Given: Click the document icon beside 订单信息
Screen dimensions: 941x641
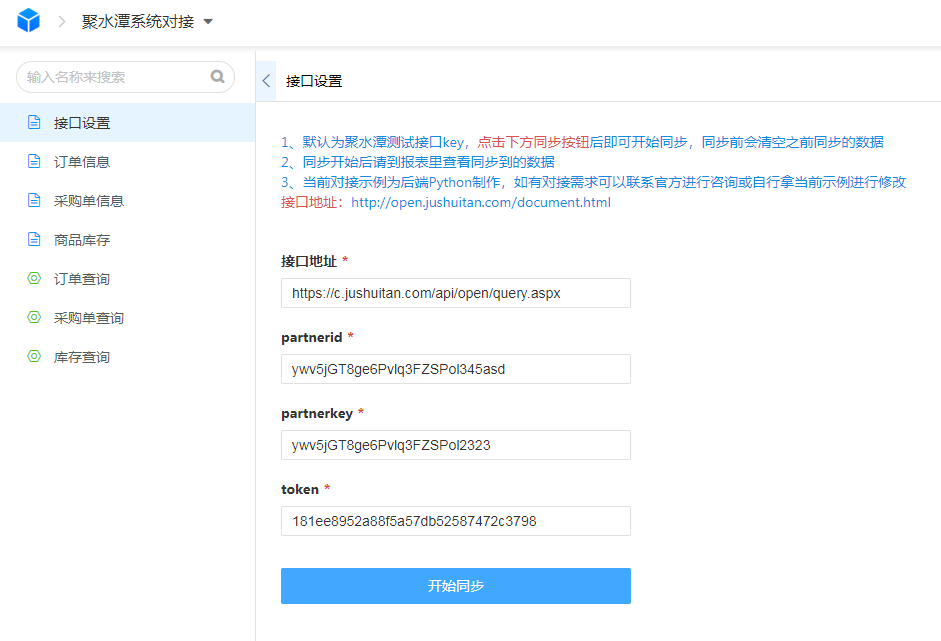Looking at the screenshot, I should tap(34, 162).
